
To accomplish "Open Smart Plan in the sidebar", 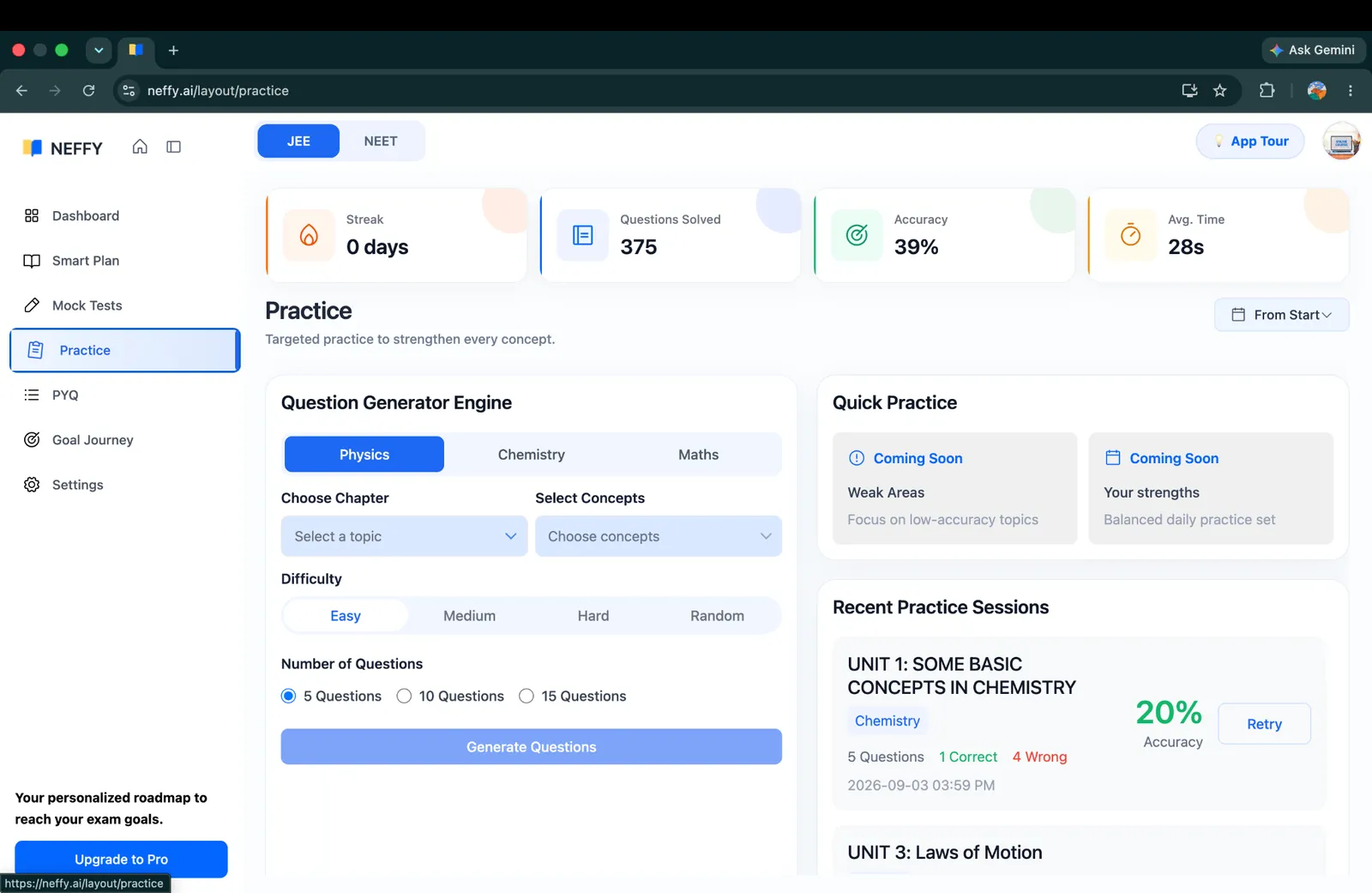I will click(125, 261).
